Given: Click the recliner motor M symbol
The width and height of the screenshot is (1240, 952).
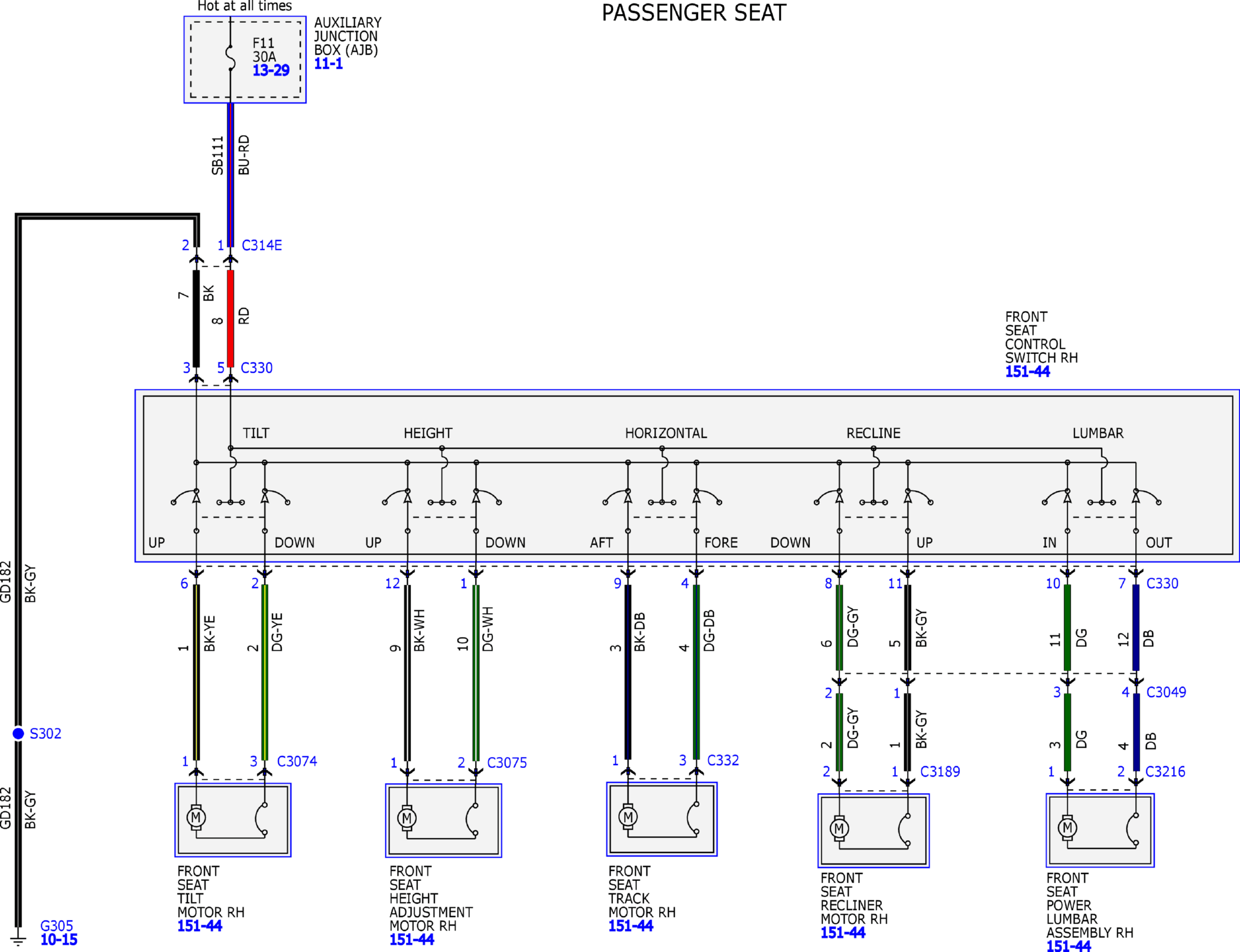Looking at the screenshot, I should point(839,828).
